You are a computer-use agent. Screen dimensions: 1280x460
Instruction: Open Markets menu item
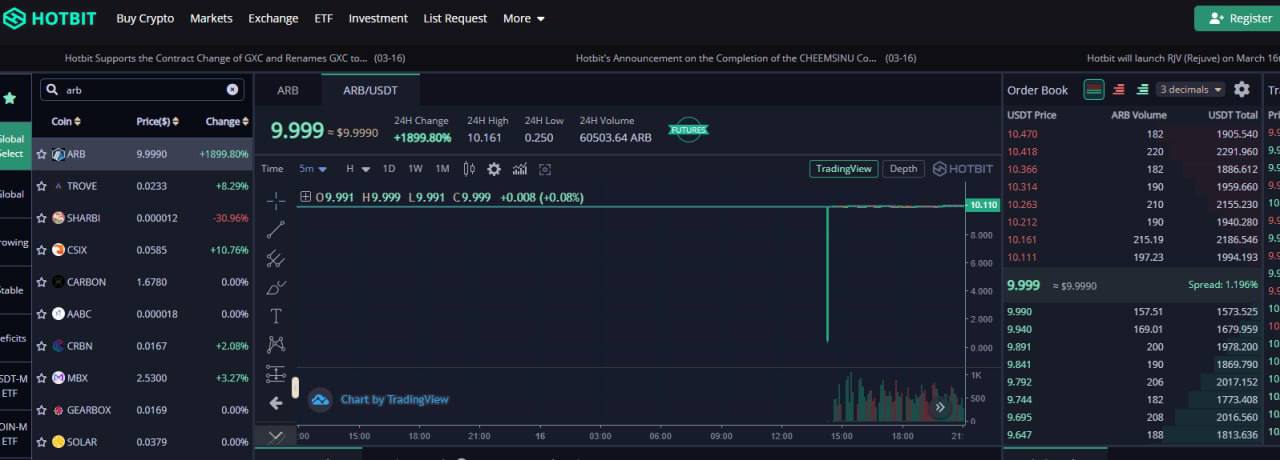211,18
